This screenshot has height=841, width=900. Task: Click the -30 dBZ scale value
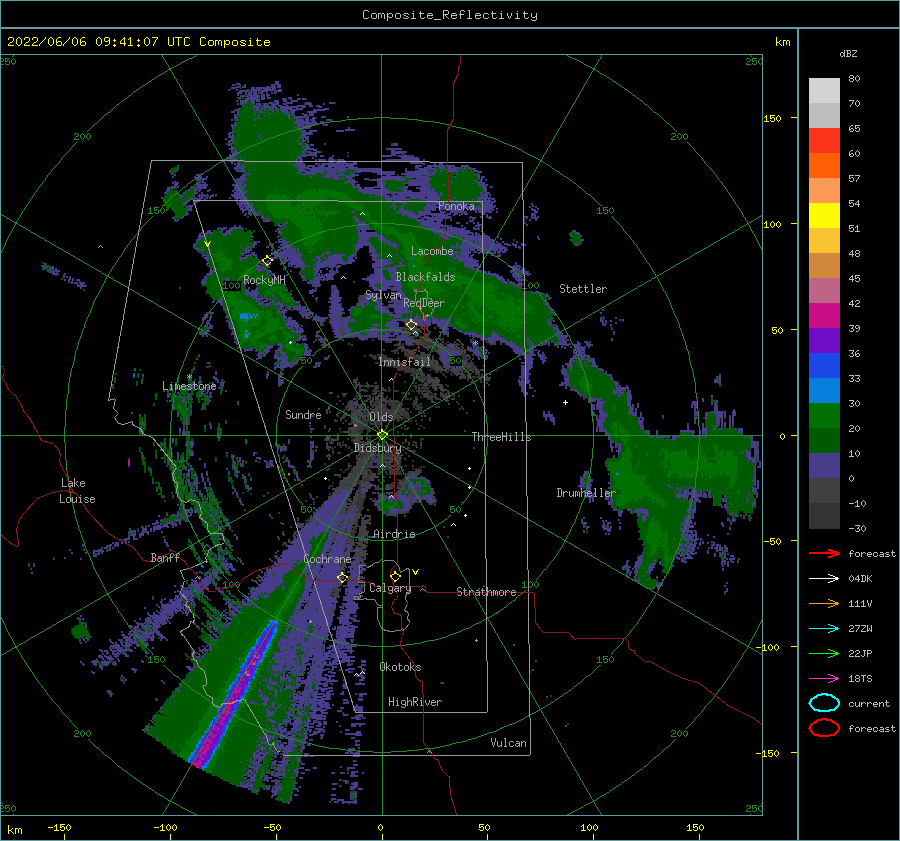click(857, 528)
